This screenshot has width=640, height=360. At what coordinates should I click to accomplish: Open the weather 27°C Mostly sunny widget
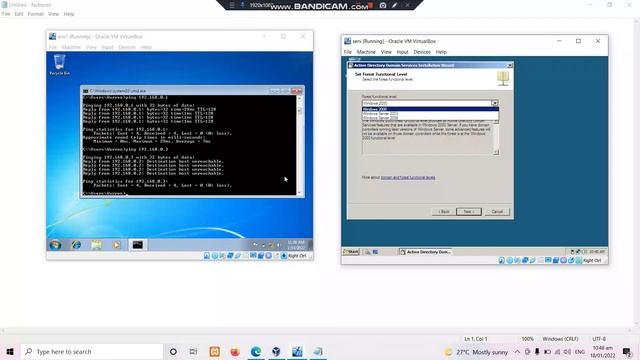tap(476, 352)
